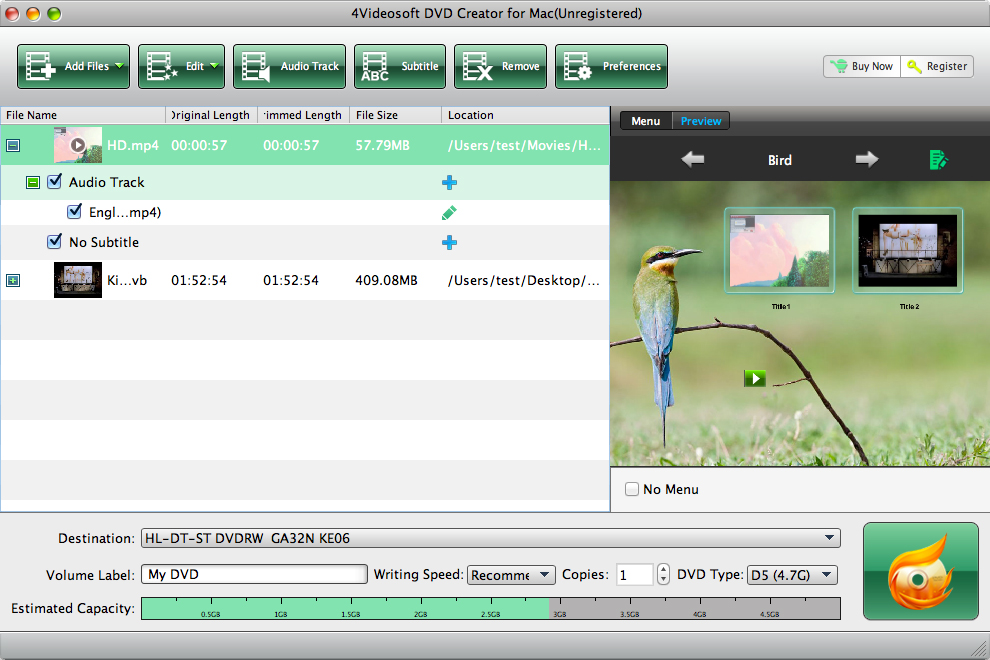Click the blue plus beside No Subtitle
Screen dimensions: 990x660
tap(450, 243)
